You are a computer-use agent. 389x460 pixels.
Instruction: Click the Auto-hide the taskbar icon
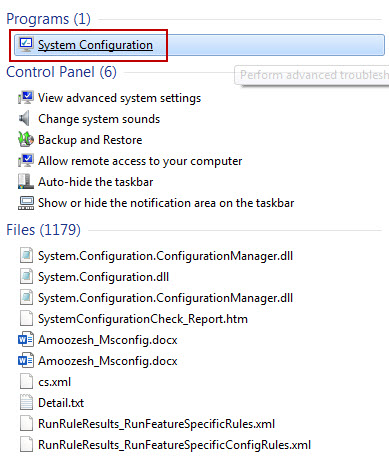pyautogui.click(x=26, y=182)
